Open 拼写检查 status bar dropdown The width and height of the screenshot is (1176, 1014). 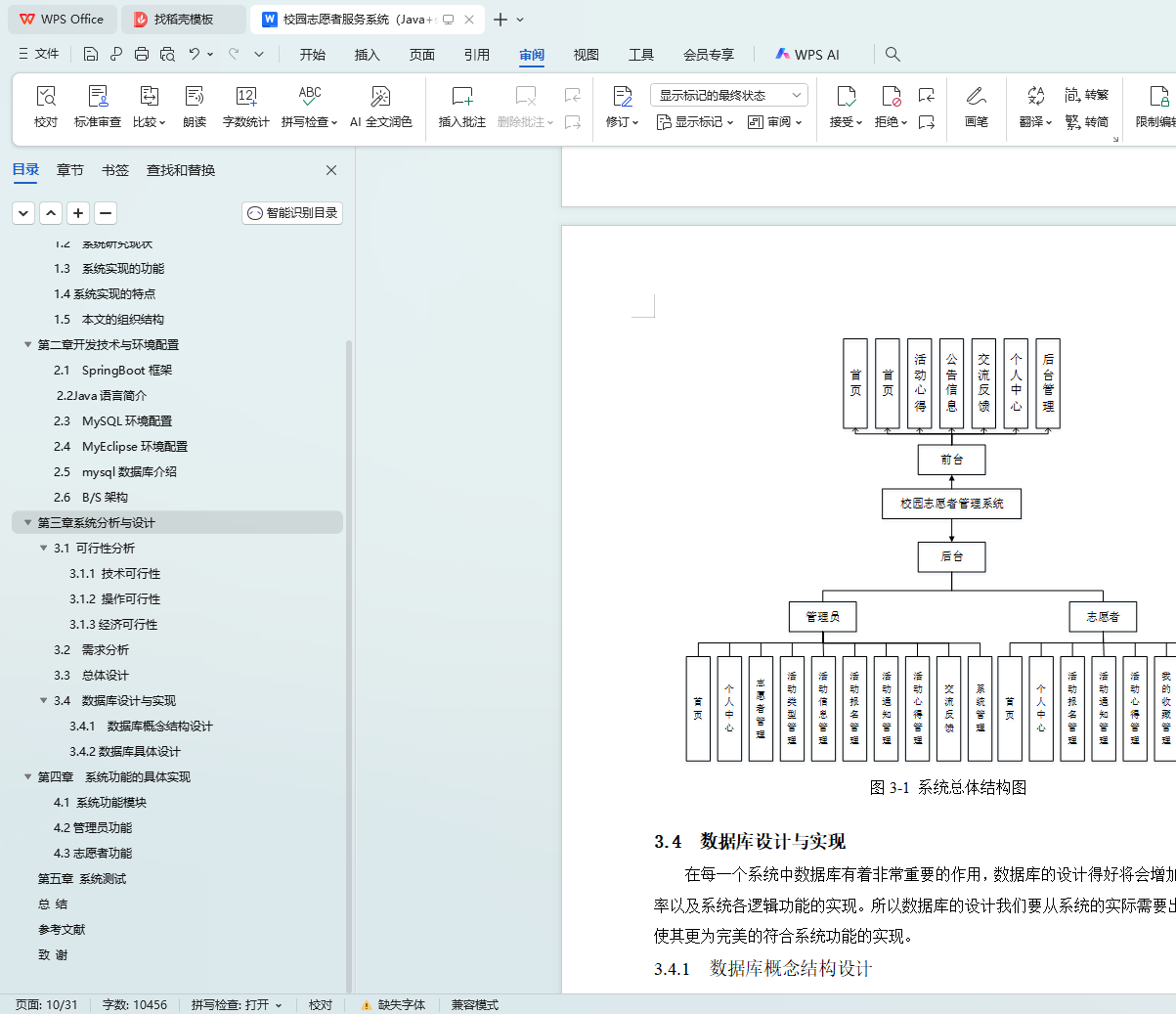279,1005
